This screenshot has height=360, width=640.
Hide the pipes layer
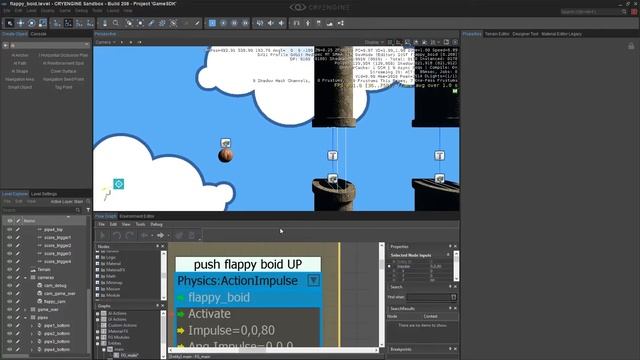click(9, 317)
